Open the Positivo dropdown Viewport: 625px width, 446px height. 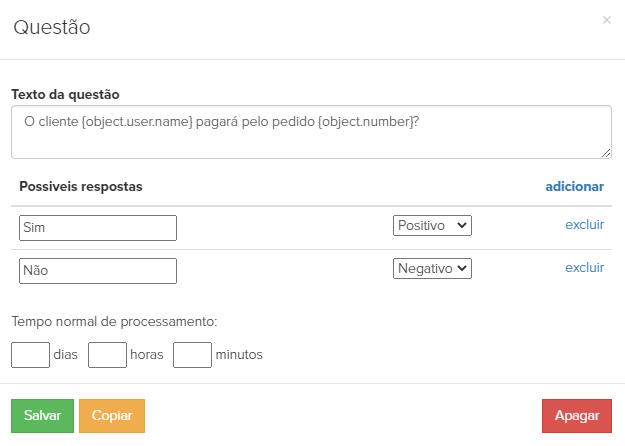click(x=432, y=226)
